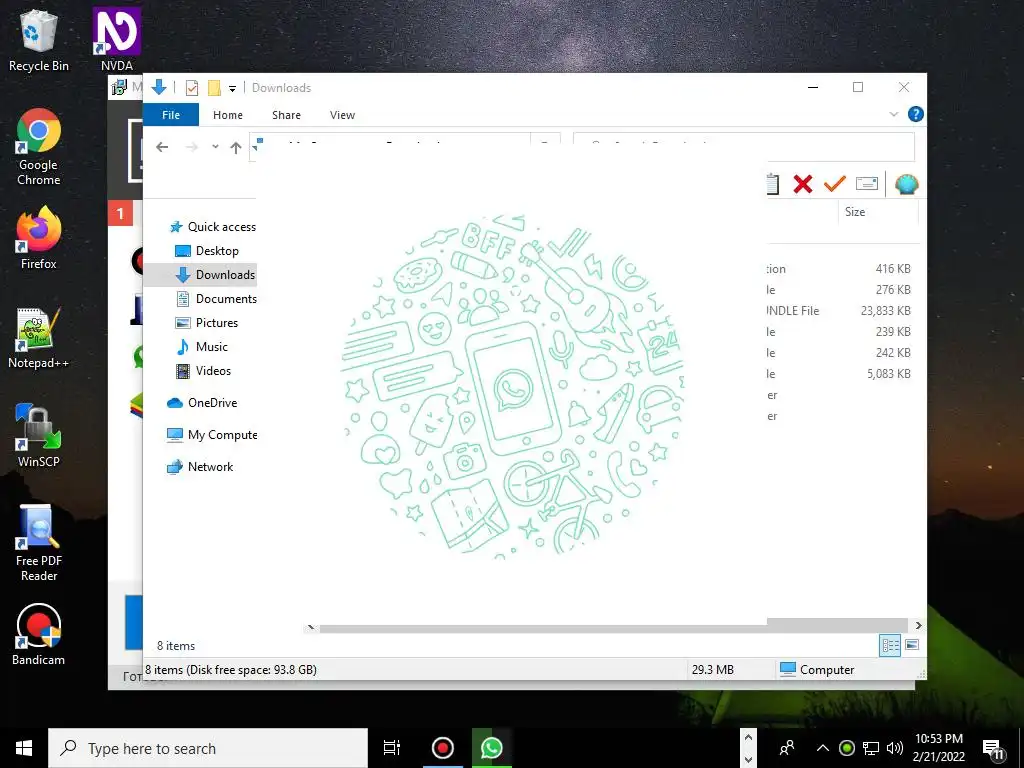Show hidden system tray icons
Viewport: 1024px width, 768px height.
(x=823, y=748)
